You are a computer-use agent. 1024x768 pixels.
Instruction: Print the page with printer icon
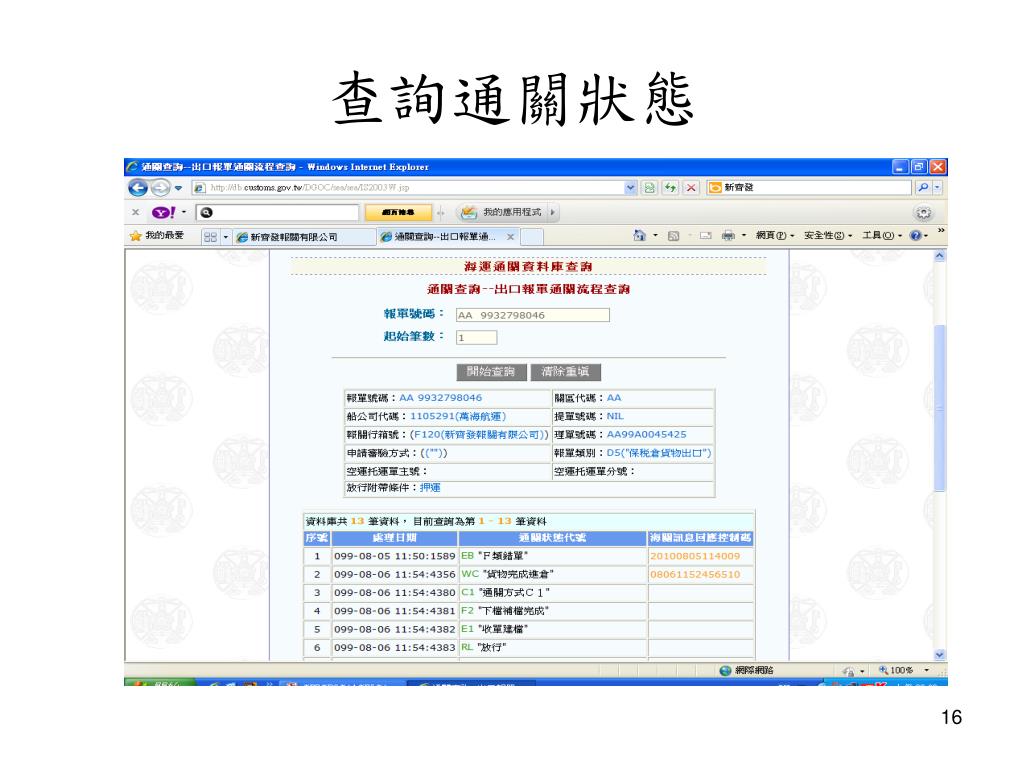pyautogui.click(x=728, y=236)
